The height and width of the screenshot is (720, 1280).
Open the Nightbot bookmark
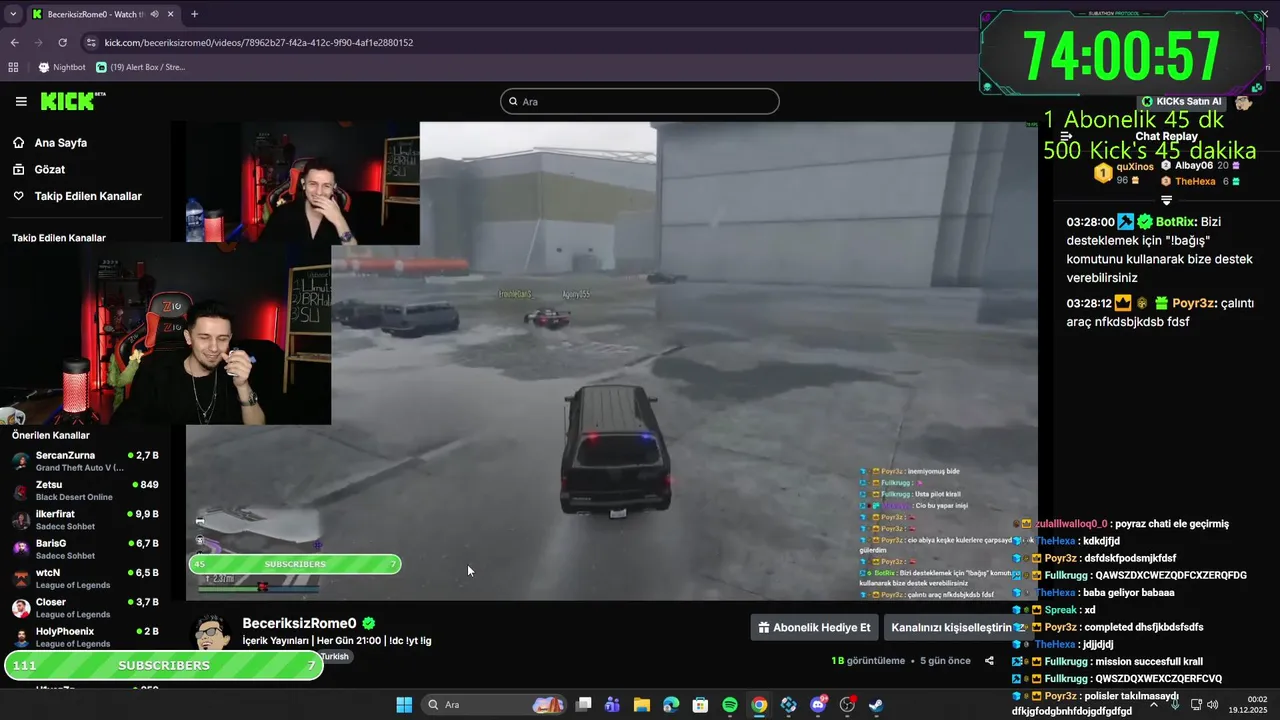tap(62, 67)
